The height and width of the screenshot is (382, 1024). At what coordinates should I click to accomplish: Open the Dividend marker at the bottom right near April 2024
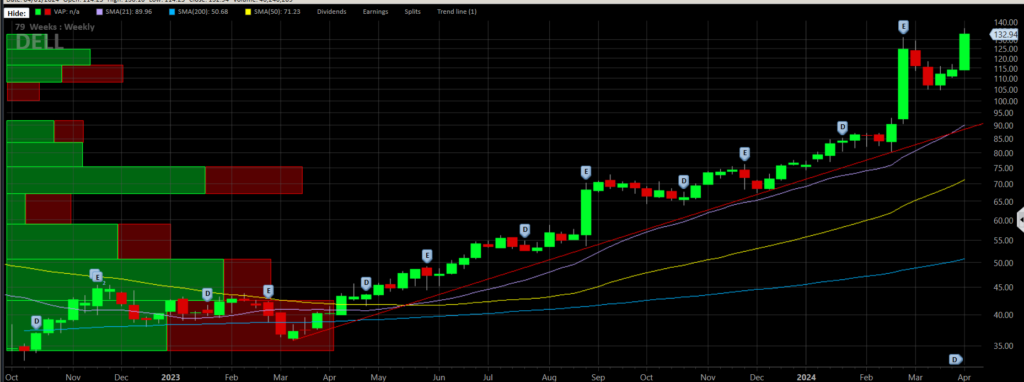point(955,359)
